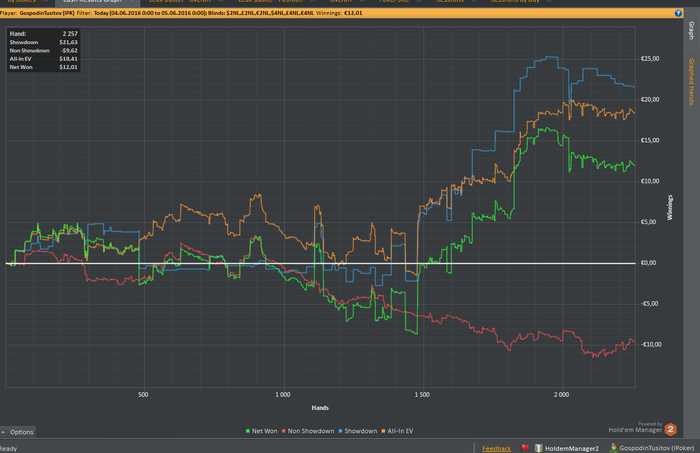Viewport: 700px width, 453px height.
Task: Click the €10,00 y-axis label
Action: point(650,181)
